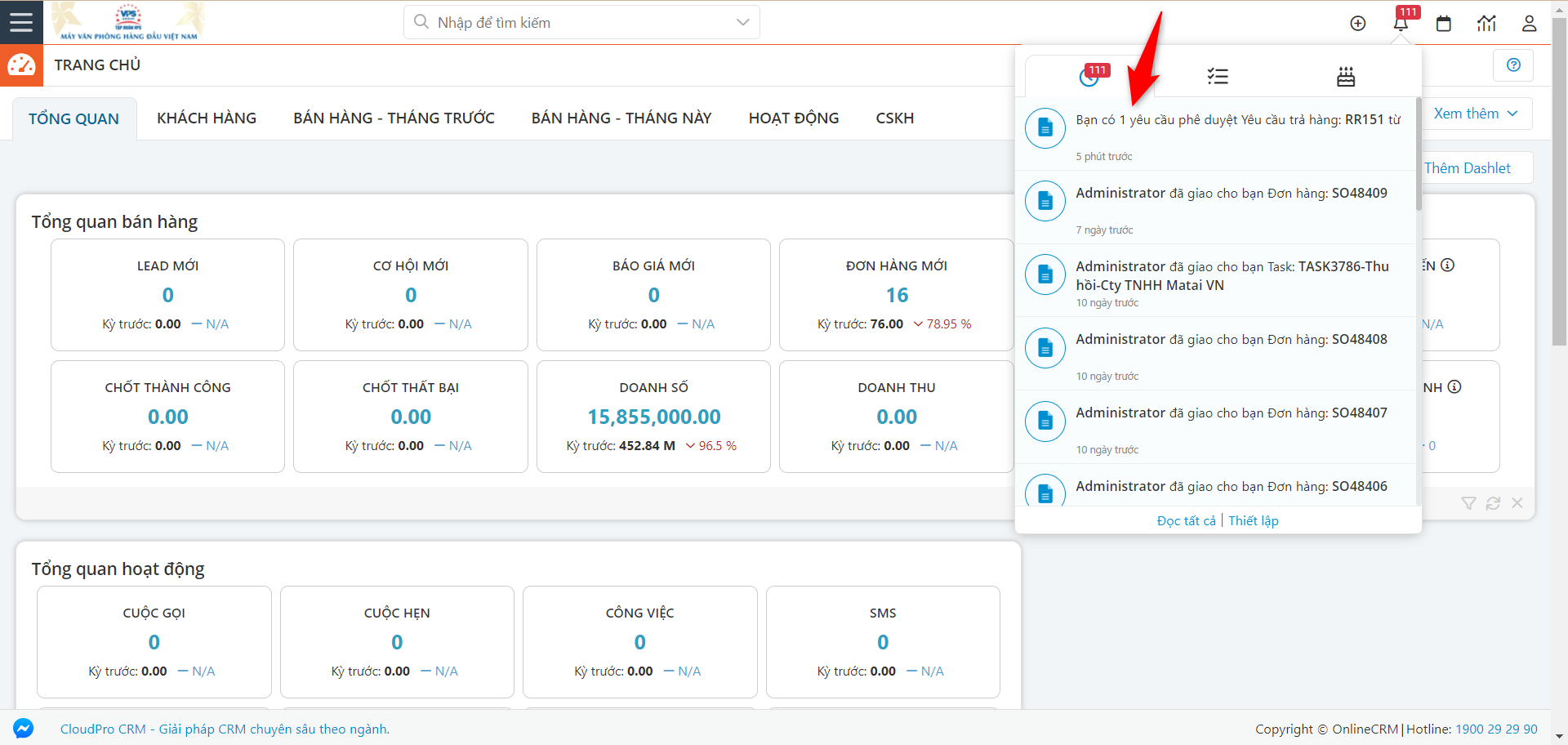1568x745 pixels.
Task: Click the search input field
Action: (581, 22)
